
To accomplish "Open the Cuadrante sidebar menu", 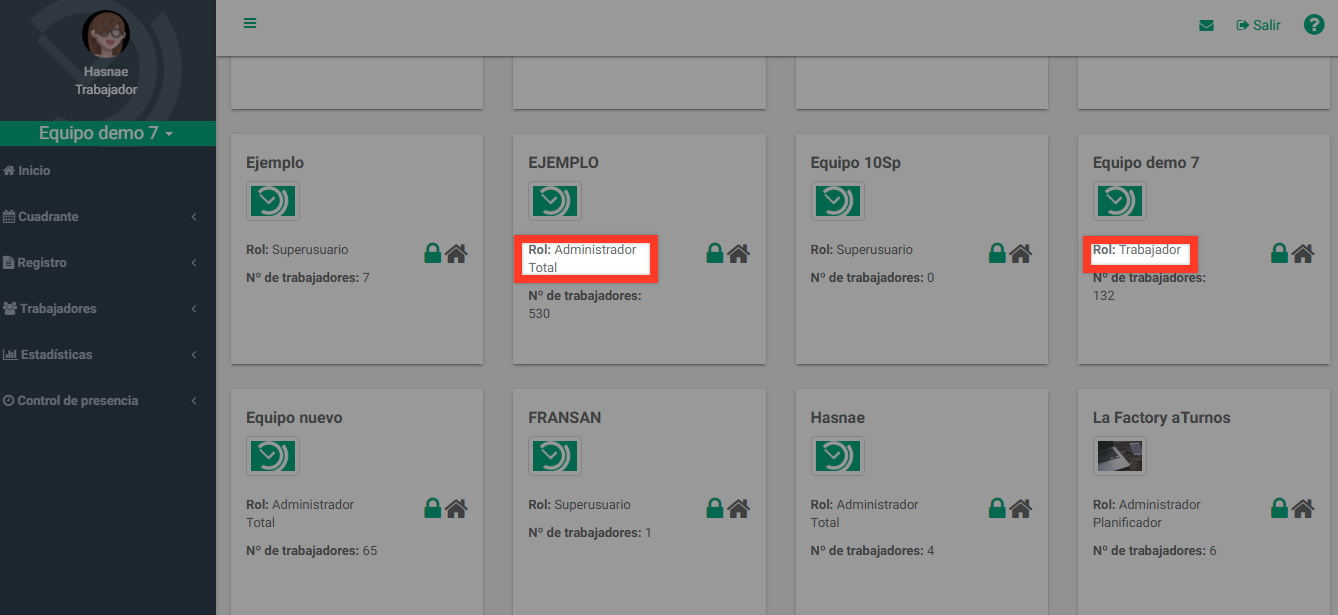I will (x=41, y=217).
